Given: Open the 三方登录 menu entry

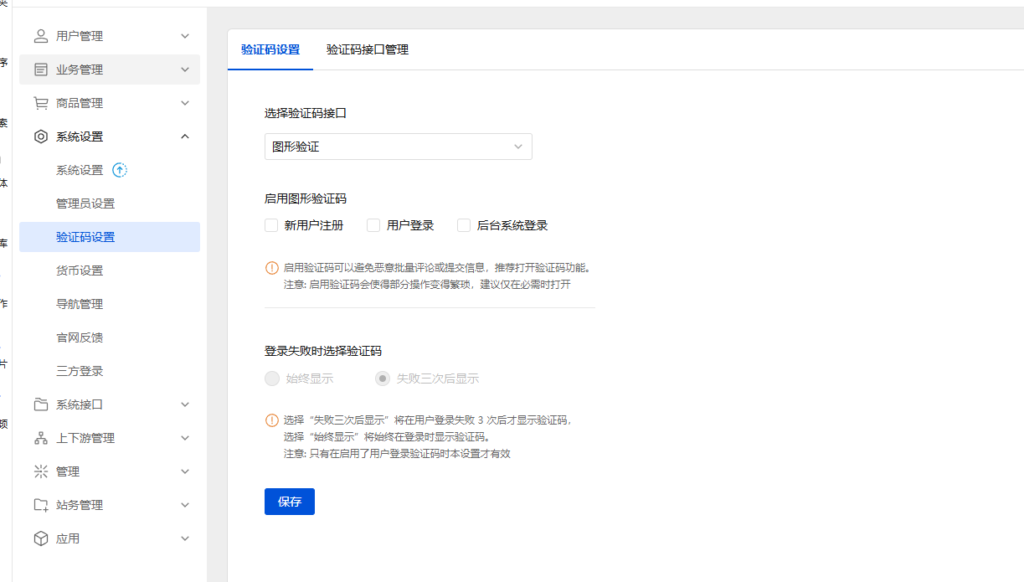Looking at the screenshot, I should (78, 370).
